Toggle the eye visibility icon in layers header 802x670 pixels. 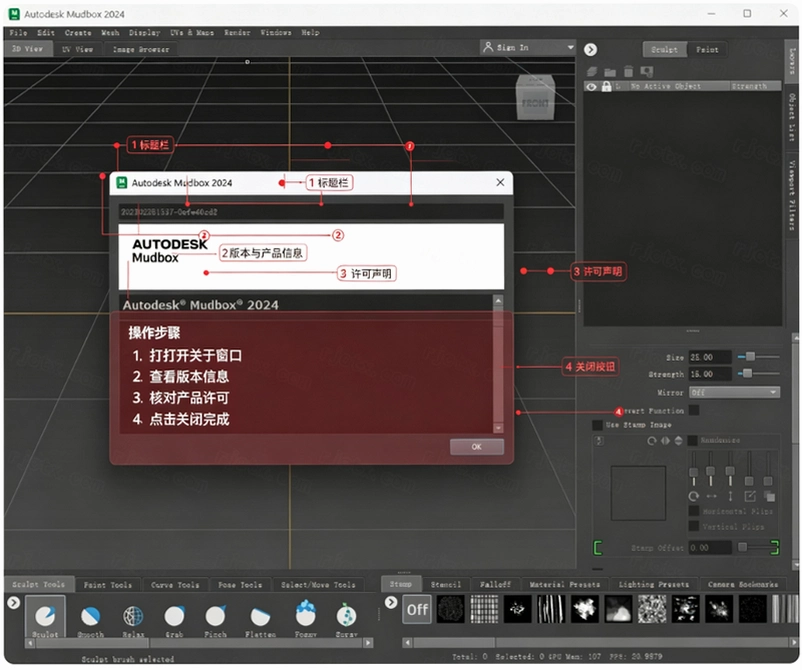pos(592,87)
